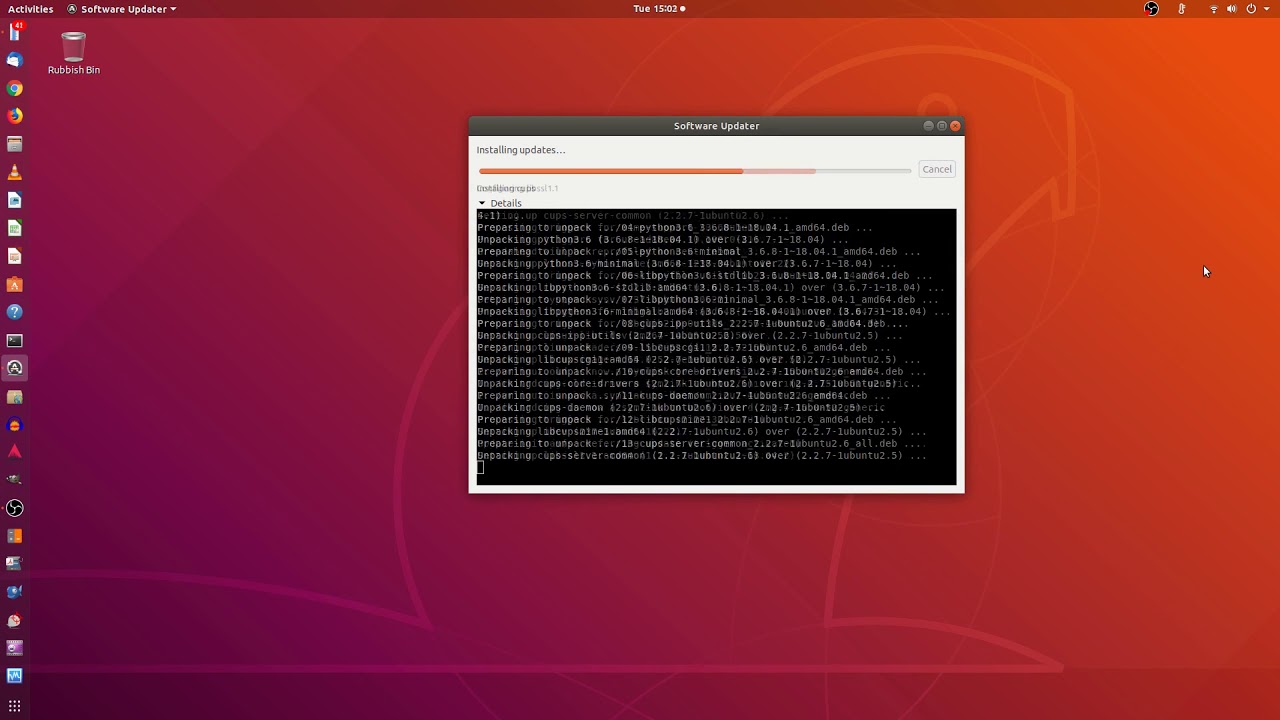Click the Software Updater title bar
The height and width of the screenshot is (720, 1280).
[x=716, y=126]
